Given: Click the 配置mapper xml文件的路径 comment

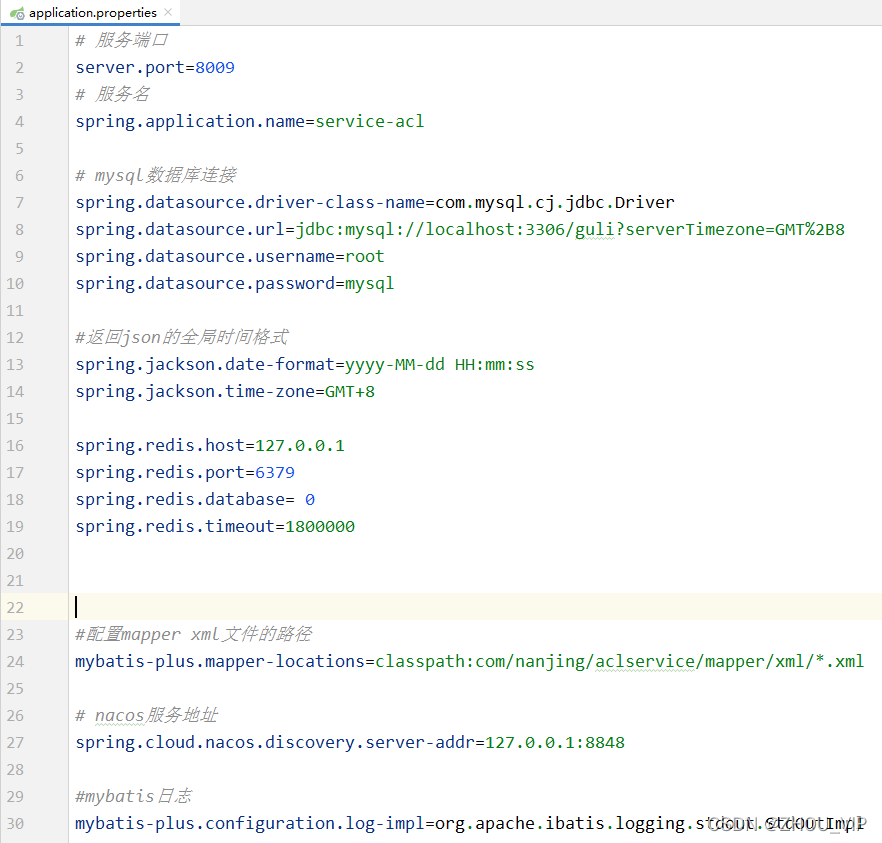Looking at the screenshot, I should click(193, 634).
